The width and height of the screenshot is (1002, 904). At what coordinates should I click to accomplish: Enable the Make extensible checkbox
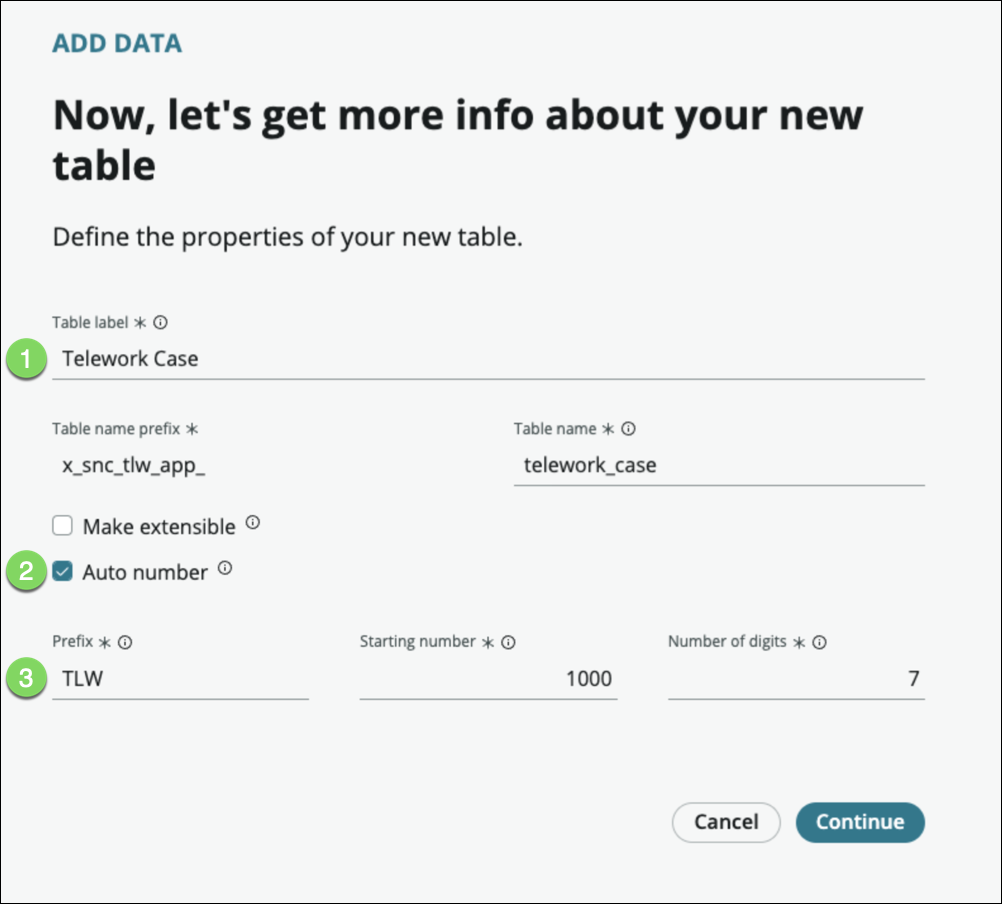[63, 526]
